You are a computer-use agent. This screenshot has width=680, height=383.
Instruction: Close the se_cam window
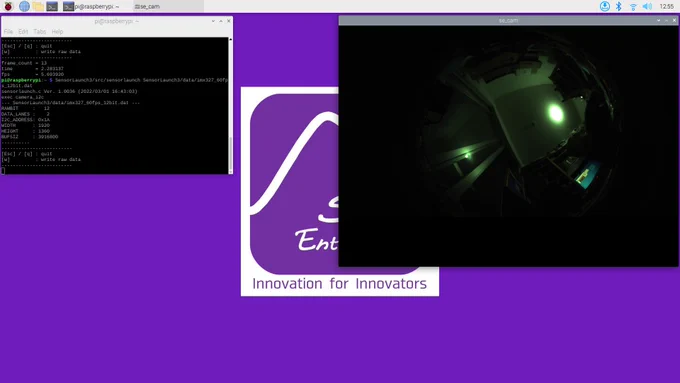[x=674, y=20]
